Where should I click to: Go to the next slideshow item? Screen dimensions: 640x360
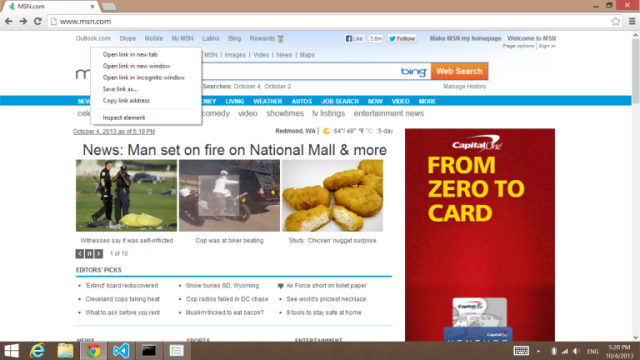98,253
